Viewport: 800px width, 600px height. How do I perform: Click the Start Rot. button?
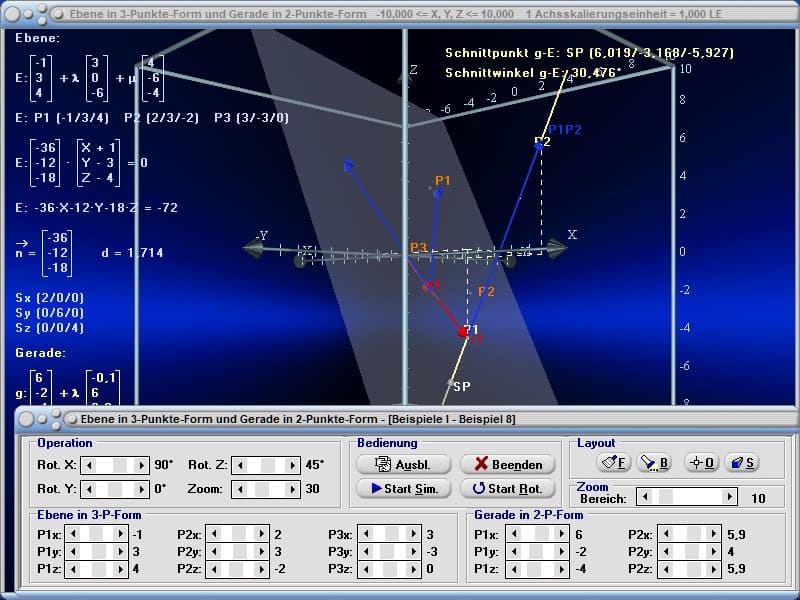(x=508, y=488)
